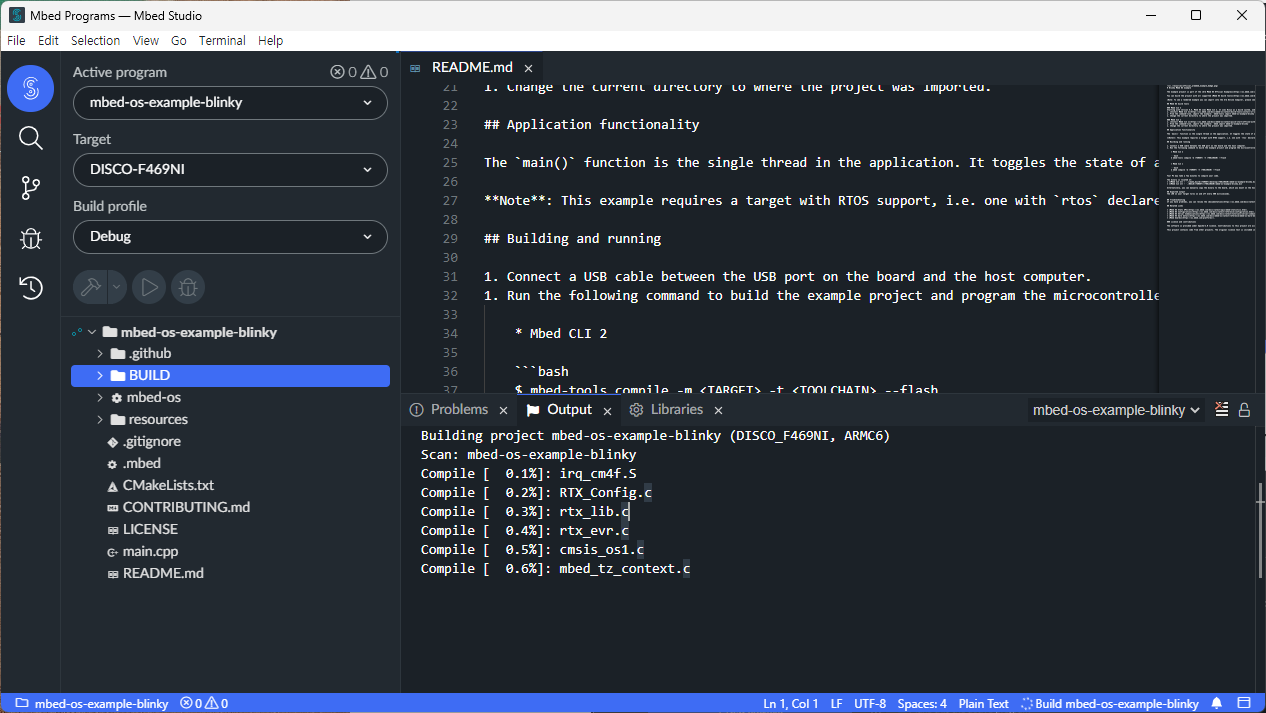Screen dimensions: 1266x713
Task: Click '## Building and running' heading in editor
Action: (573, 238)
